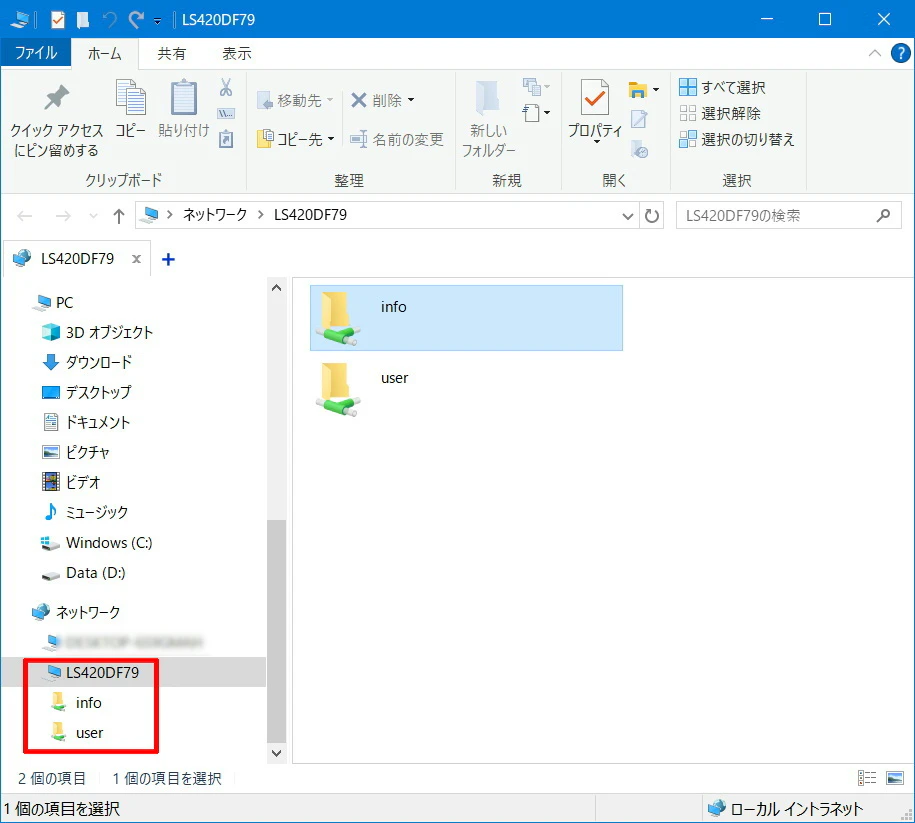The image size is (915, 823).
Task: Select PC in navigation tree
Action: click(54, 302)
